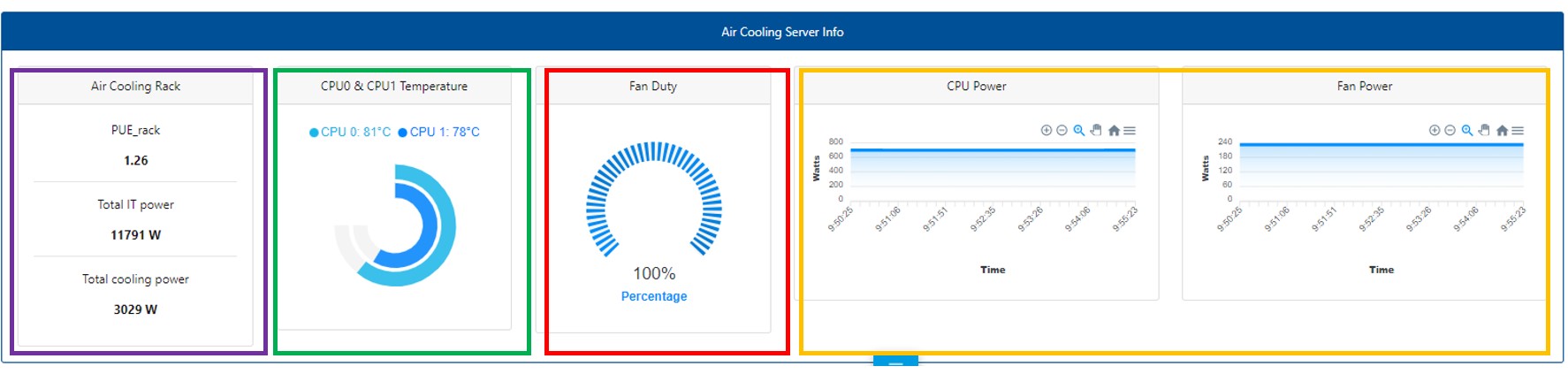
Task: Click the Fan Duty card title
Action: point(653,86)
